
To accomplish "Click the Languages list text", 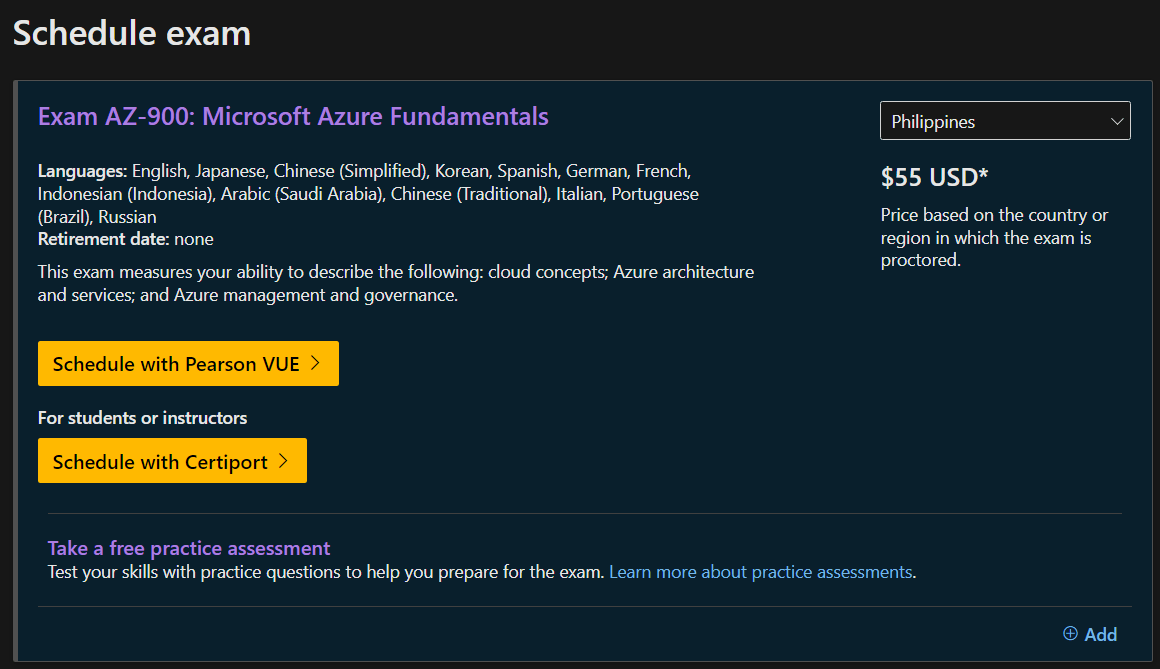I will click(x=368, y=194).
